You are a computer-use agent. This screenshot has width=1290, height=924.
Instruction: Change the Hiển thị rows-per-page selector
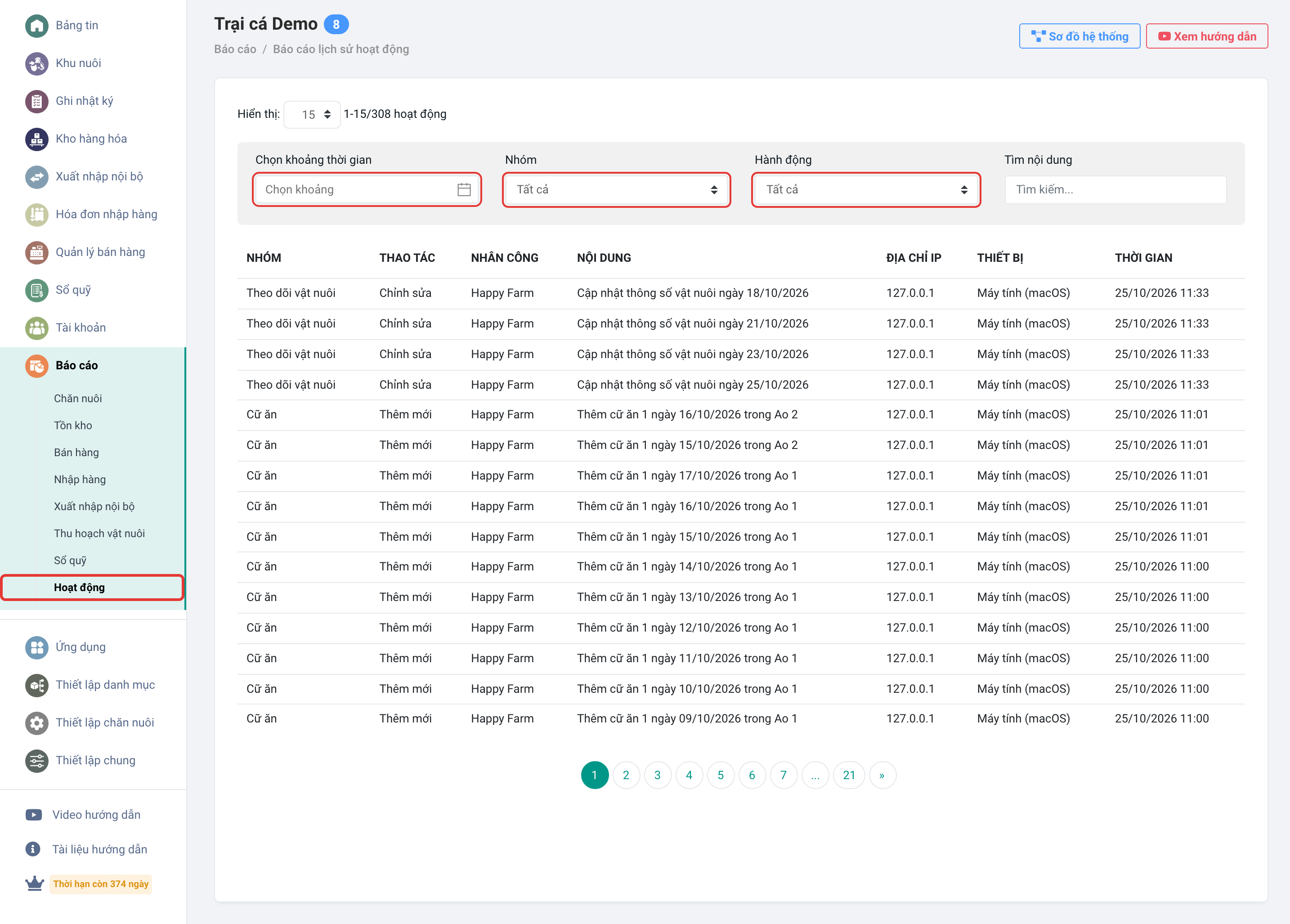click(312, 115)
